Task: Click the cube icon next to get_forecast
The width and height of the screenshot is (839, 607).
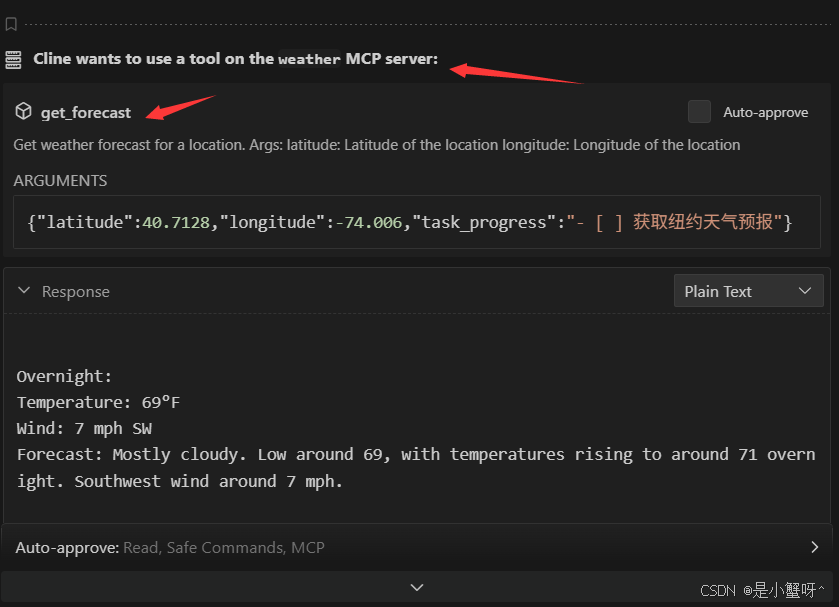Action: tap(24, 111)
